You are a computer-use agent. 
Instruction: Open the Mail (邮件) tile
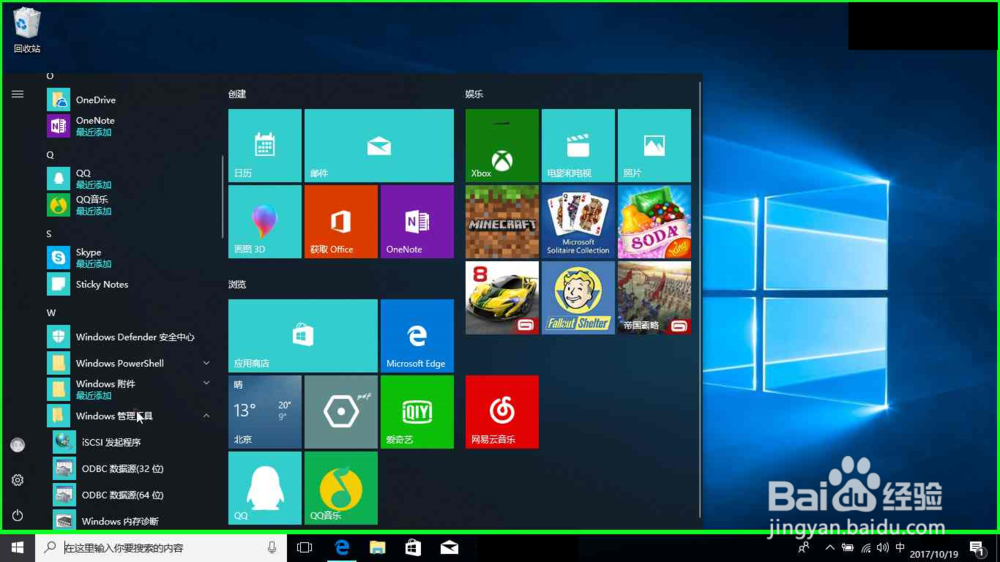(379, 145)
